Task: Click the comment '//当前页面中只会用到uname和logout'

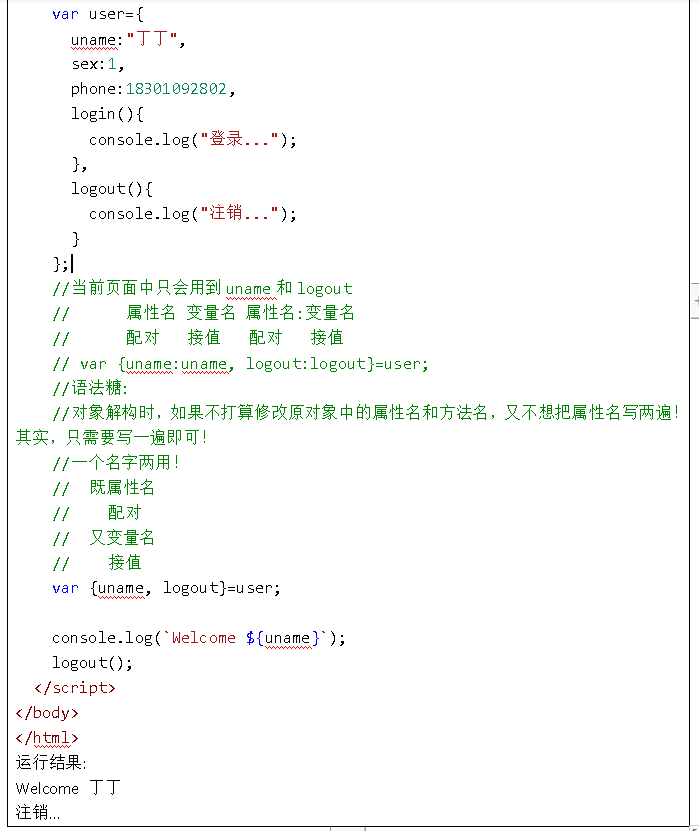Action: point(202,288)
